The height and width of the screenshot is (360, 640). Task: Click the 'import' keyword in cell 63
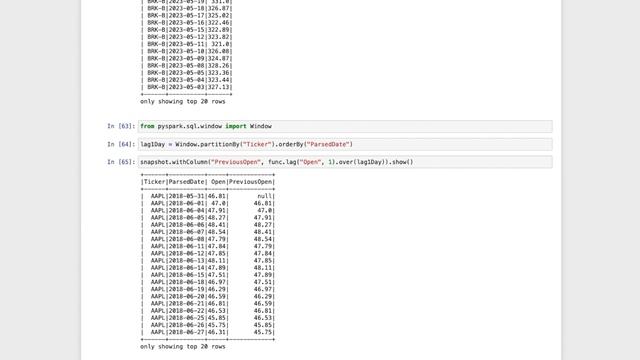tap(236, 126)
